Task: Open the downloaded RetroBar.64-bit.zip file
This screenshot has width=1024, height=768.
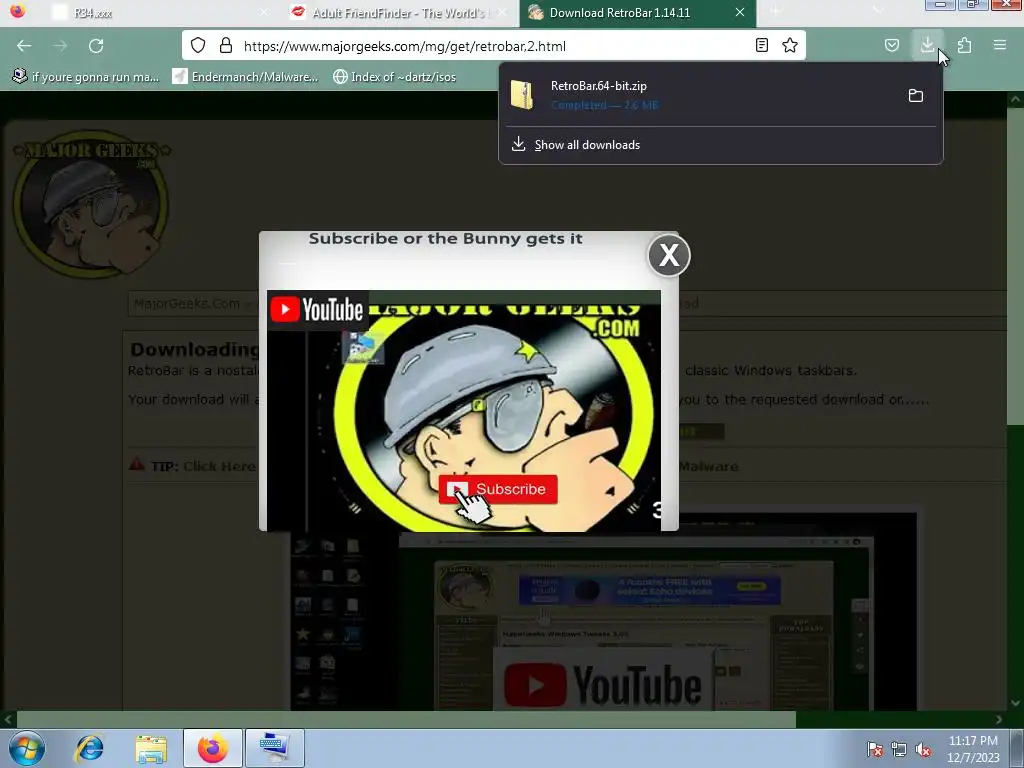Action: pyautogui.click(x=699, y=95)
